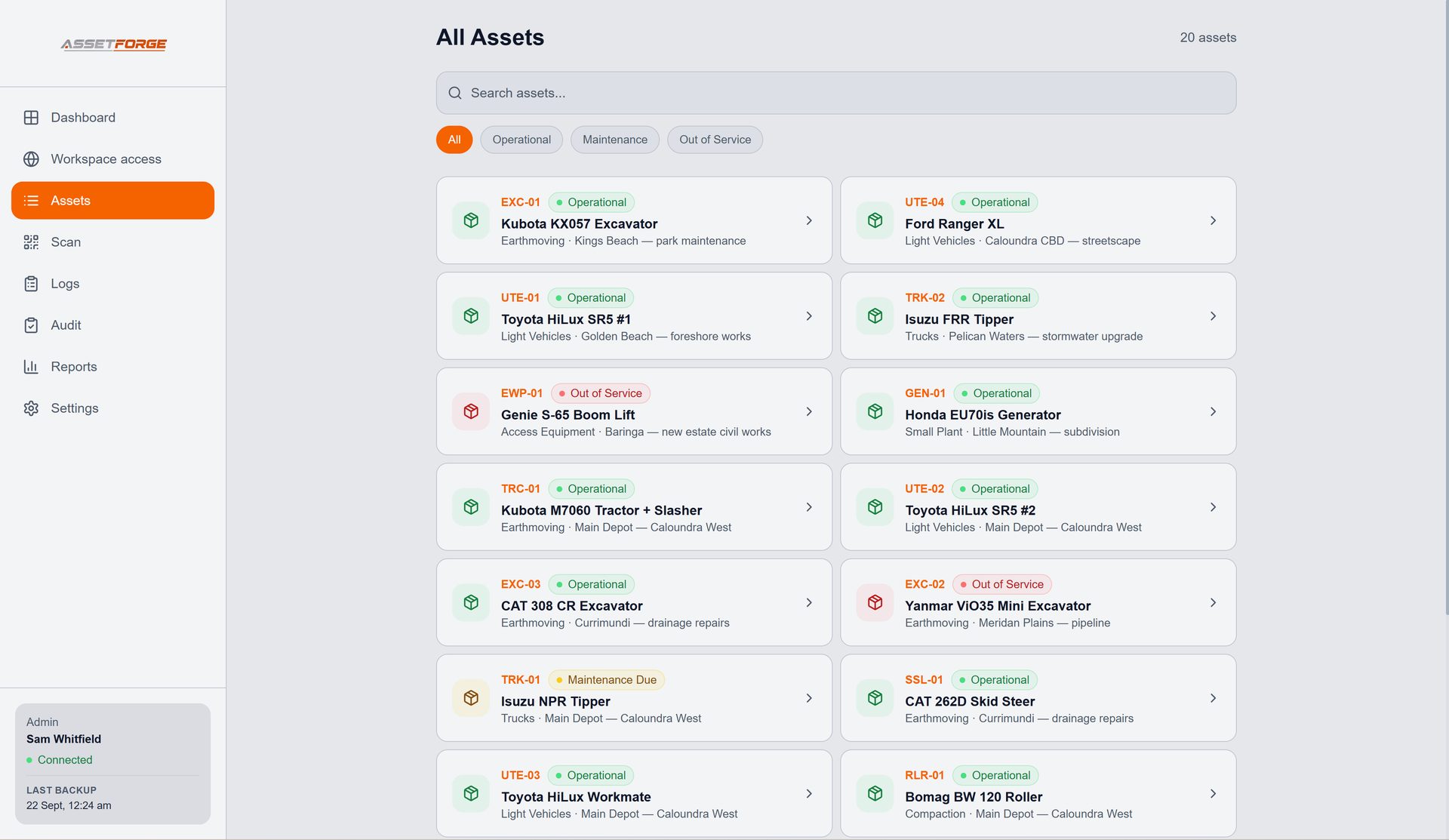Screen dimensions: 1449x840
Task: Click the Logs clipboard icon
Action: click(x=31, y=284)
